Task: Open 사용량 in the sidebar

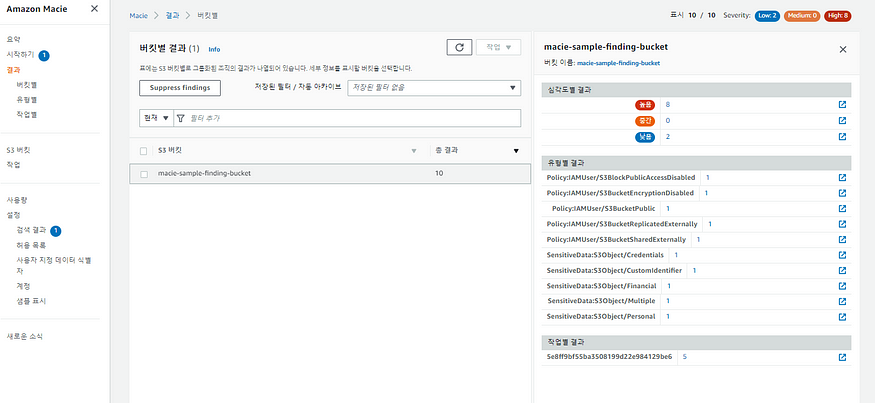Action: point(17,200)
